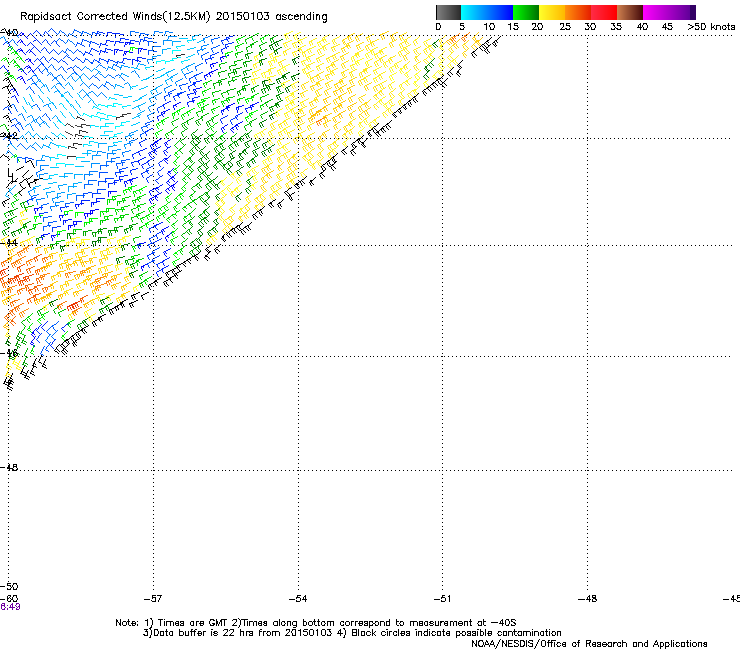Click the legend label '35'

(616, 27)
